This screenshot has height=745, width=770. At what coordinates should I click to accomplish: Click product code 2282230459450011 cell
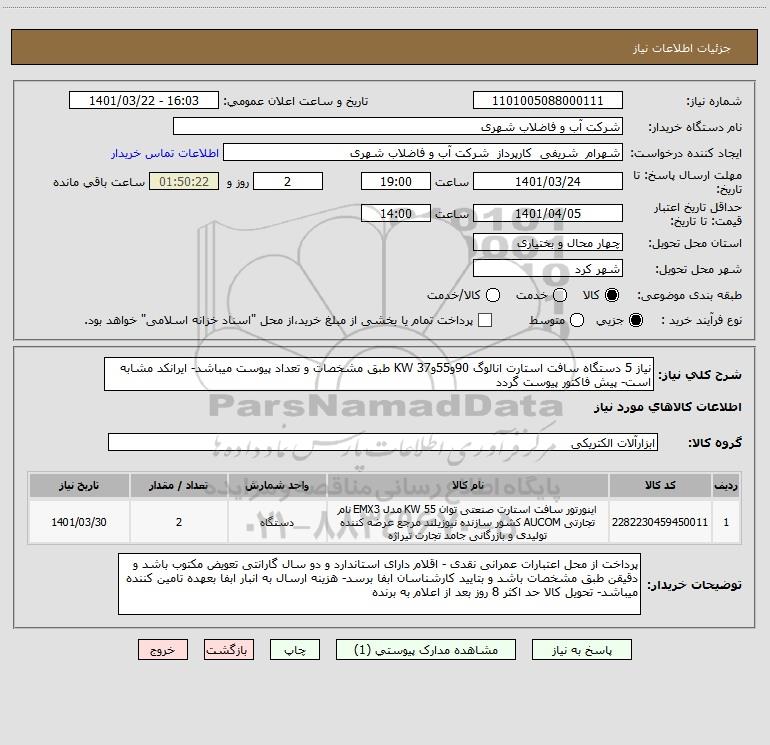click(660, 522)
